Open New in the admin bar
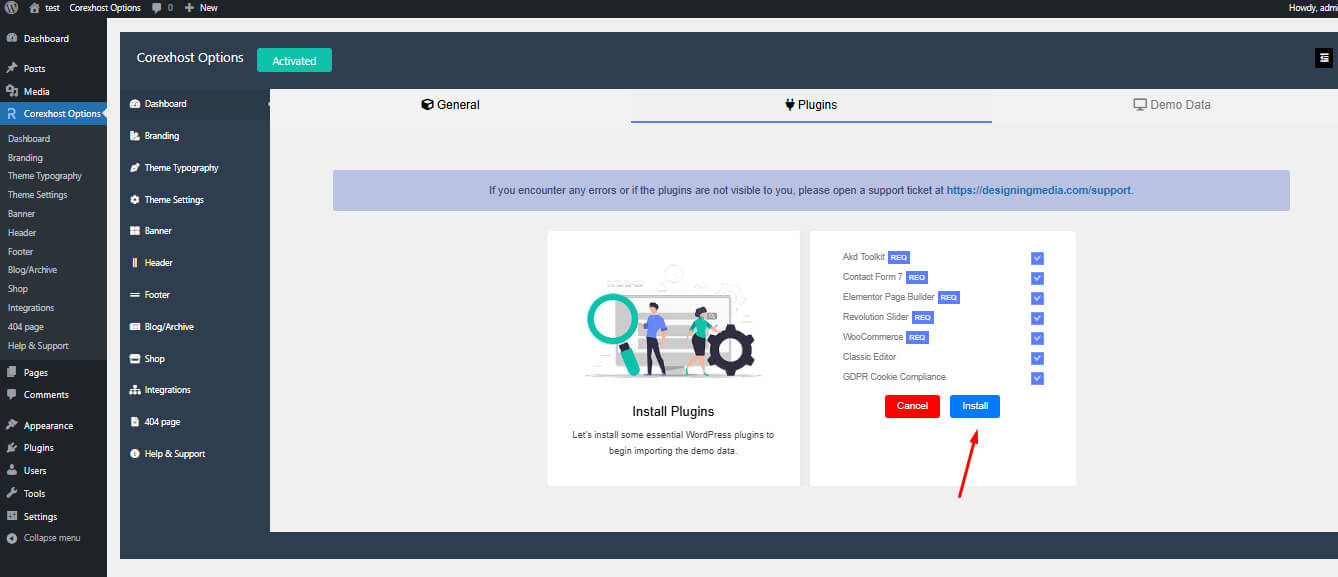Viewport: 1338px width, 577px height. tap(201, 7)
